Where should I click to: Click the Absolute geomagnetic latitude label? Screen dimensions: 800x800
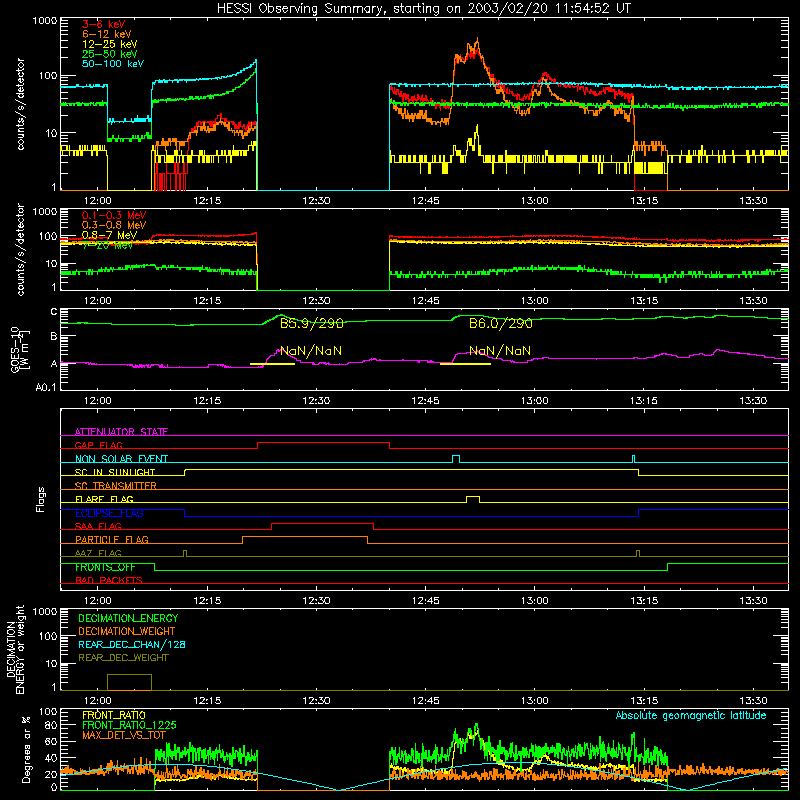[x=691, y=715]
